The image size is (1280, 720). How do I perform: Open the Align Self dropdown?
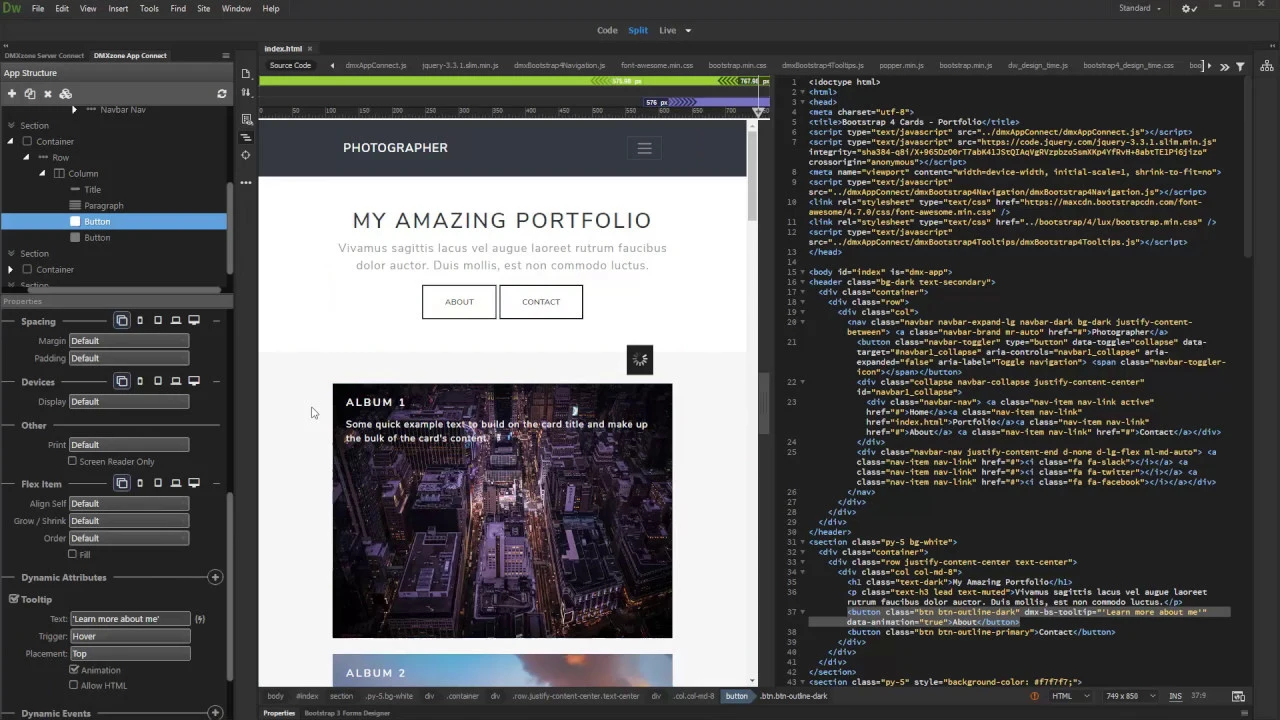click(x=129, y=504)
